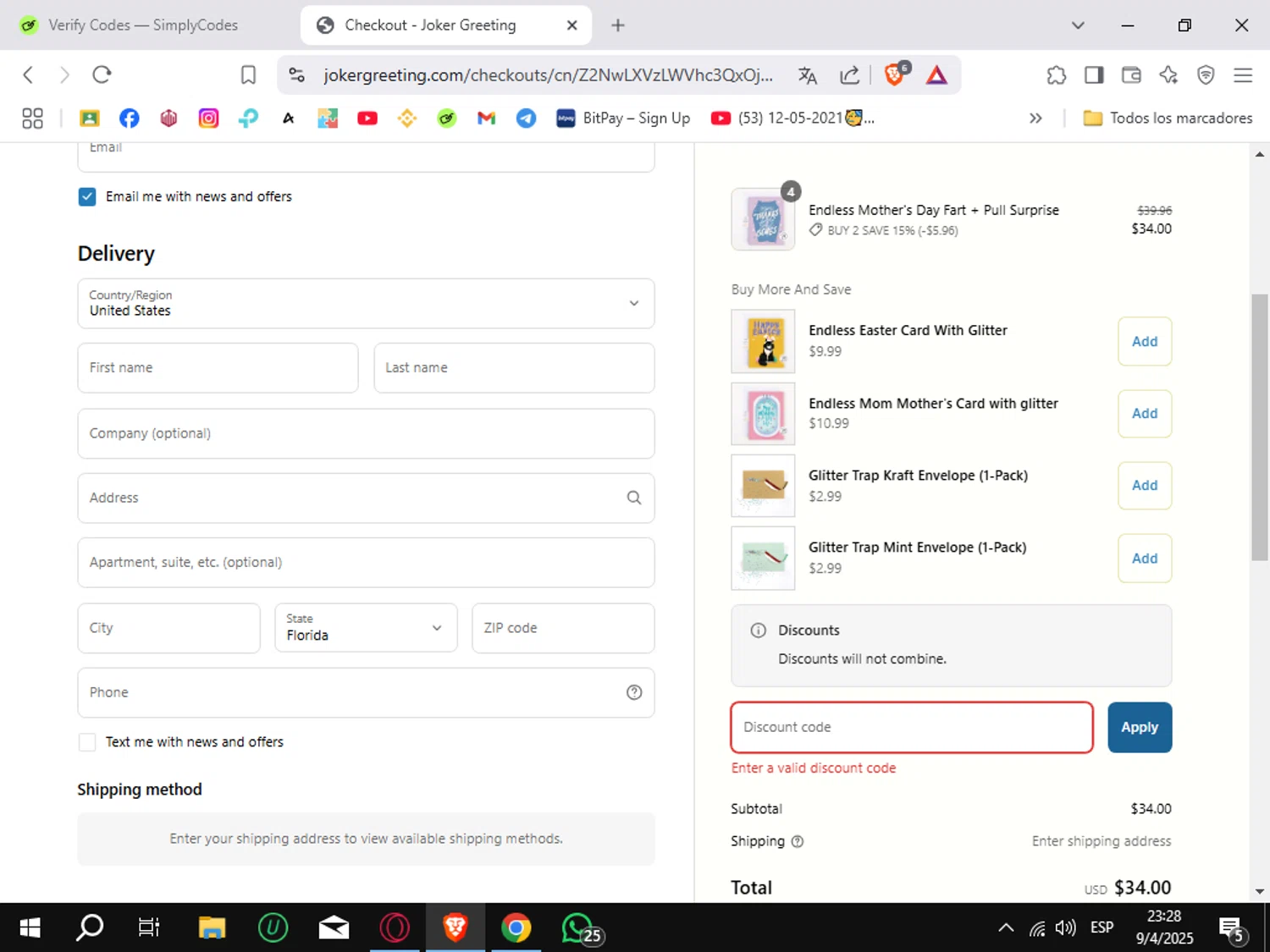Click the Shipping info question icon
The width and height of the screenshot is (1270, 952).
point(797,842)
